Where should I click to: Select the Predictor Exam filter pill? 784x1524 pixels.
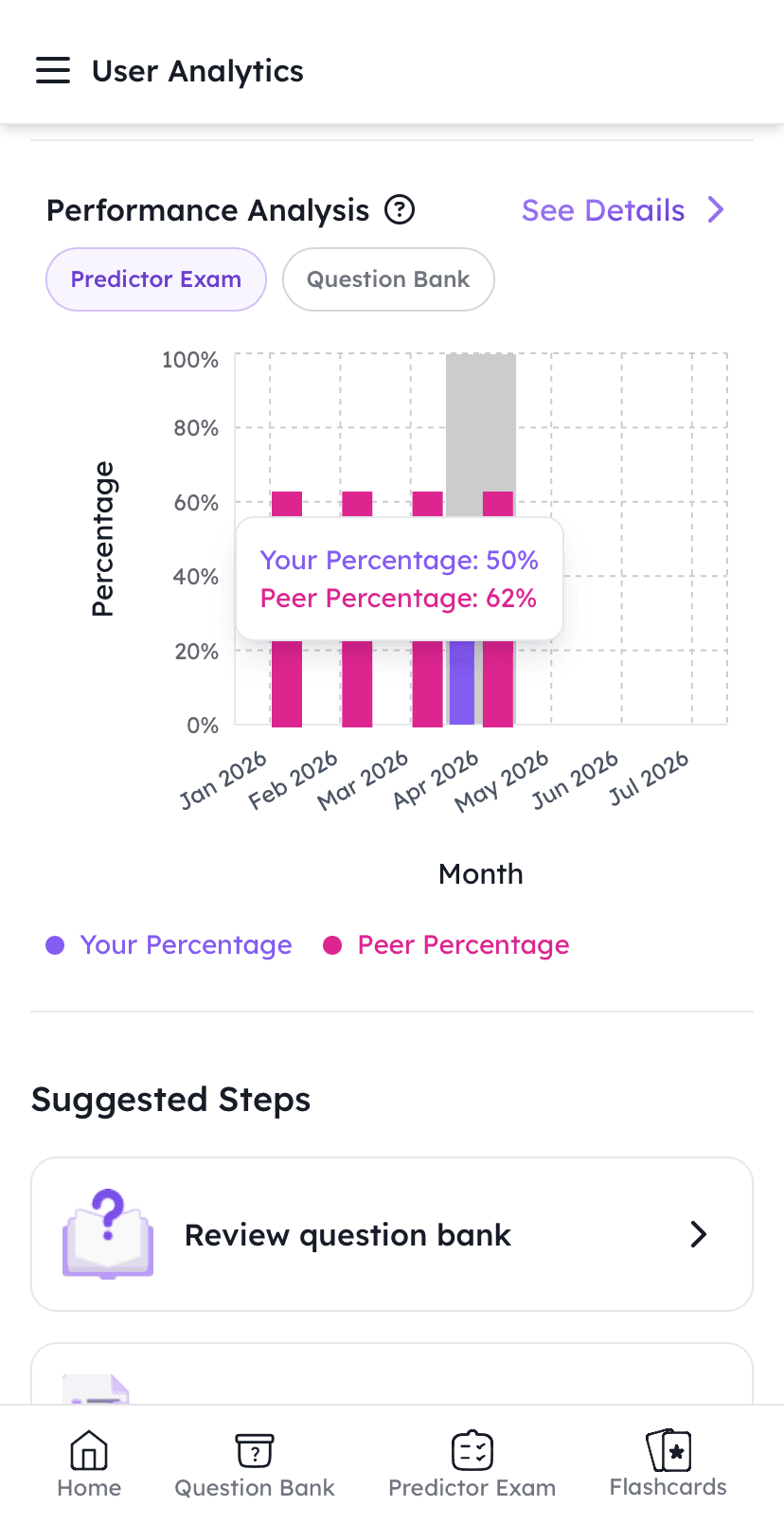tap(156, 279)
